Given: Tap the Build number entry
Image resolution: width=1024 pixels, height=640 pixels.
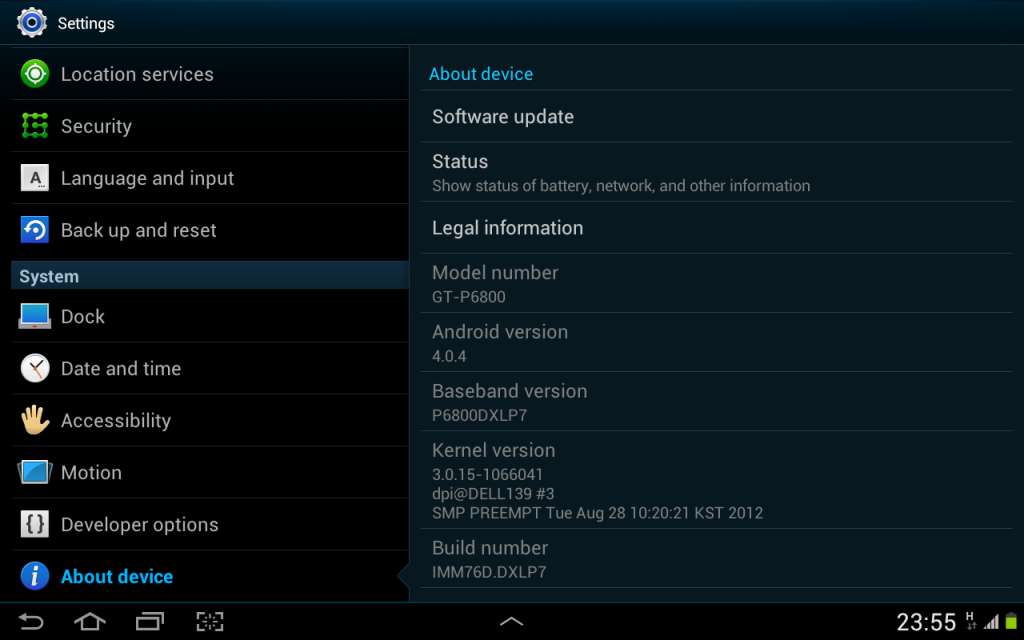Looking at the screenshot, I should 716,559.
